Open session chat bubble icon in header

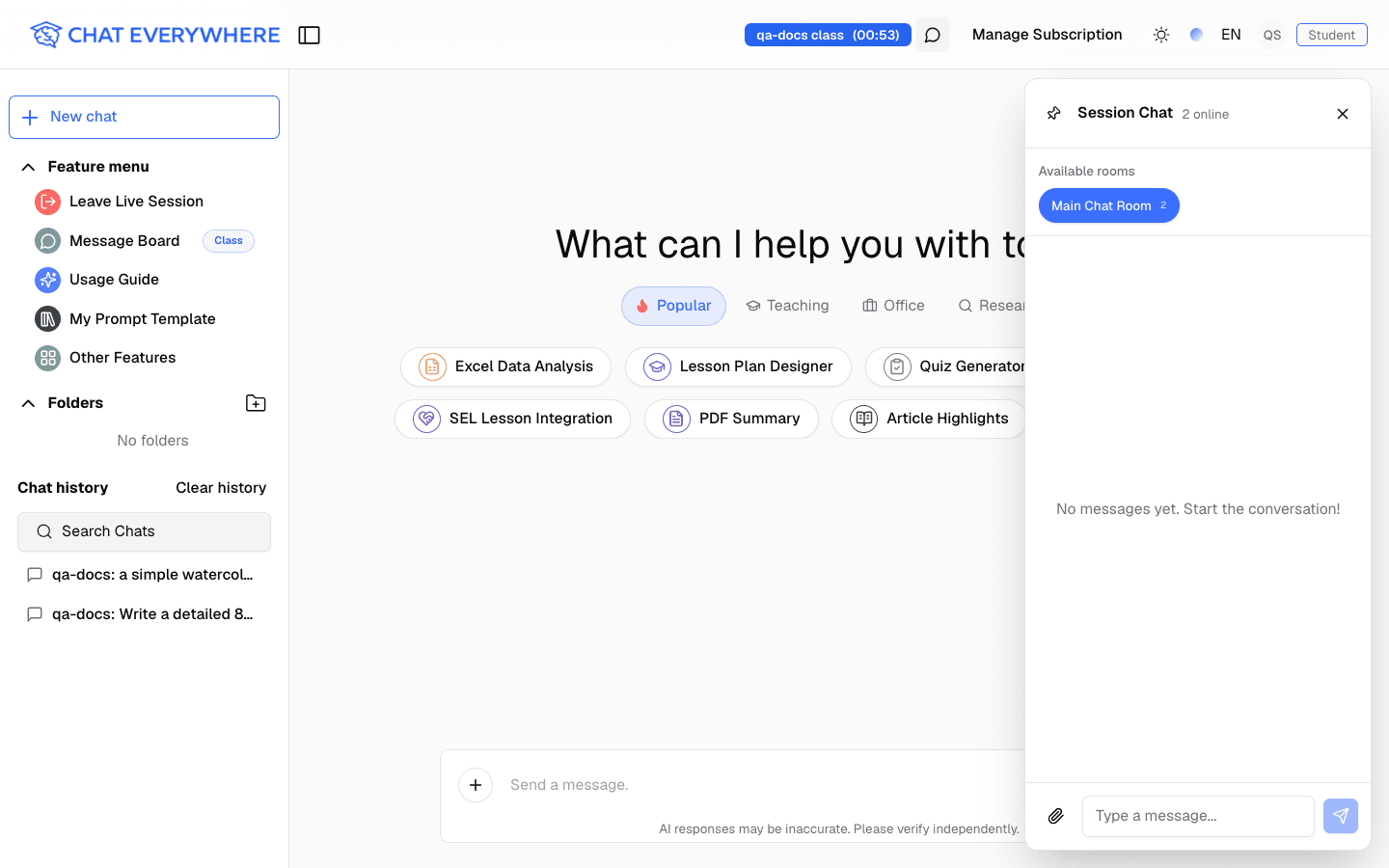[x=933, y=35]
